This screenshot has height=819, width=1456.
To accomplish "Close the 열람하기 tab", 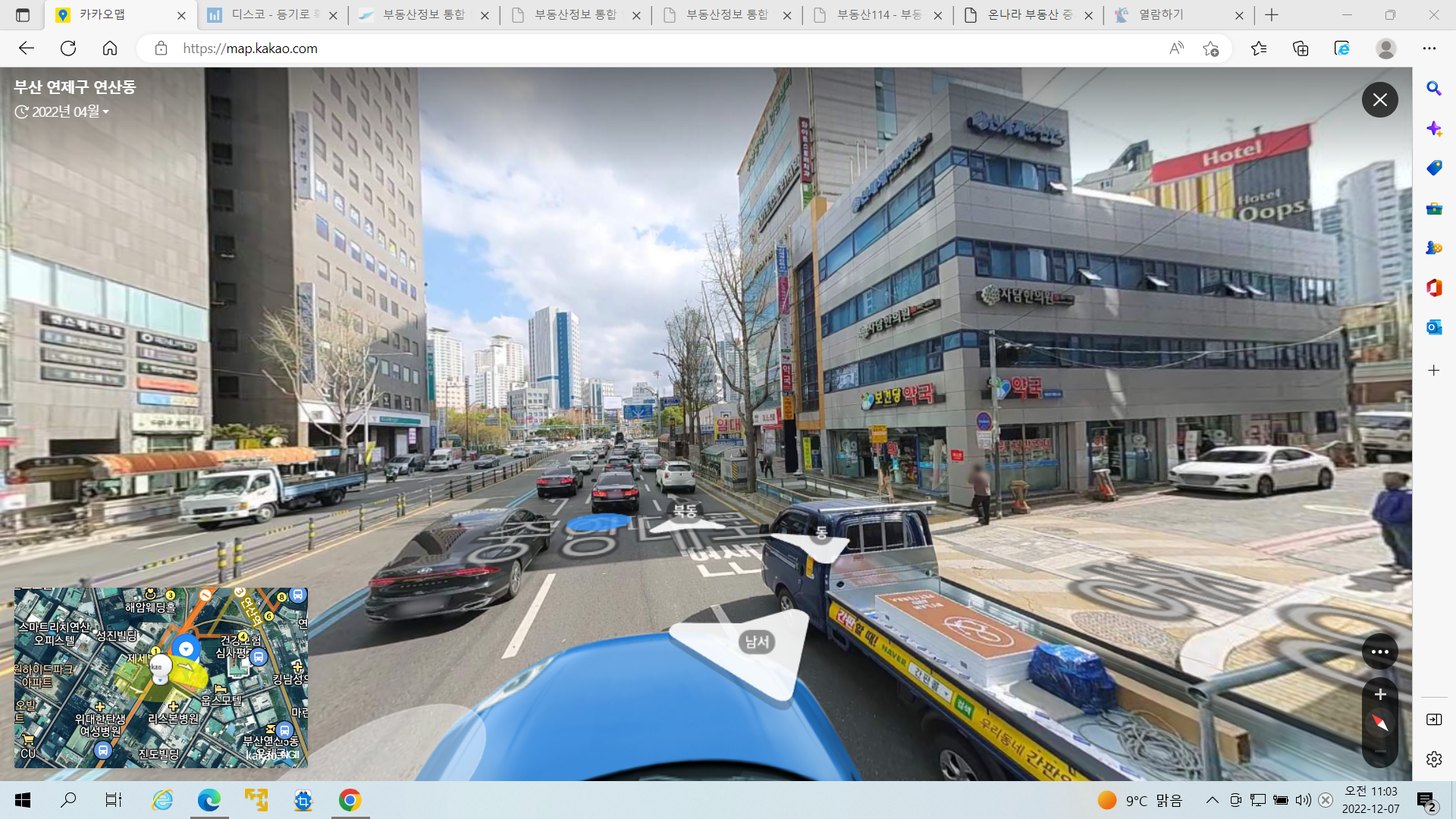I will click(1239, 15).
